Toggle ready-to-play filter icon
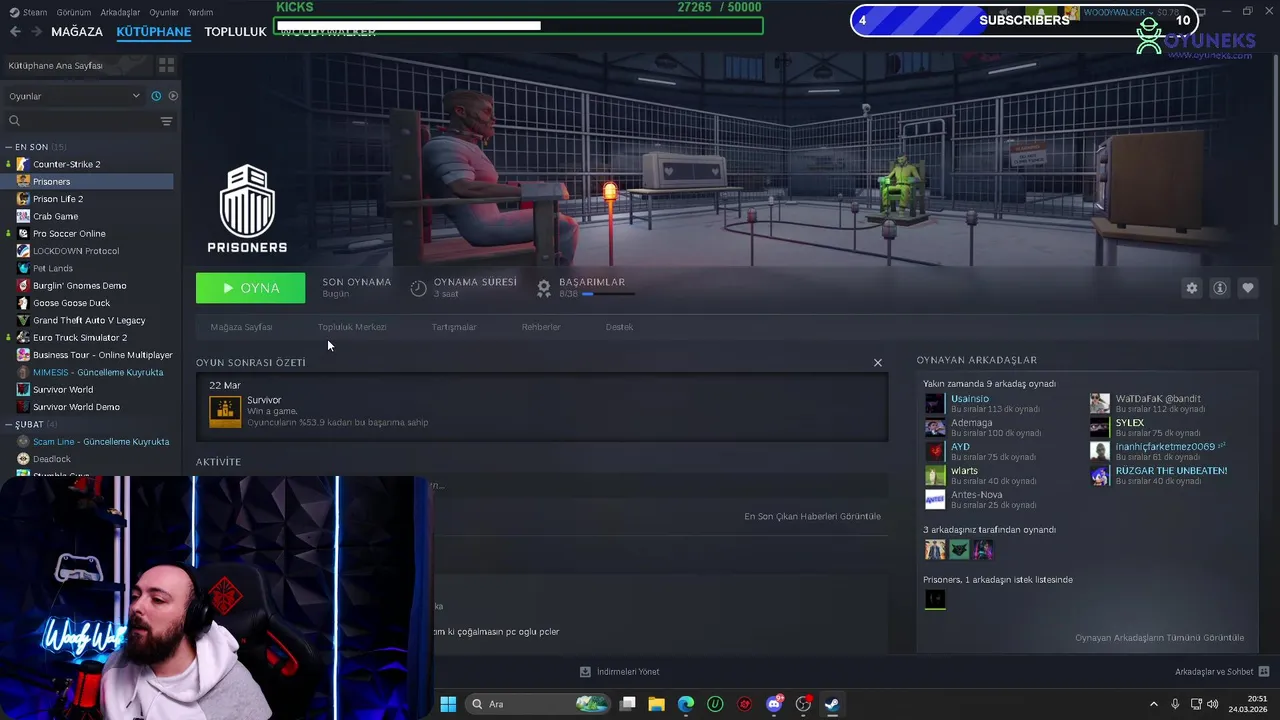1280x720 pixels. pos(173,96)
